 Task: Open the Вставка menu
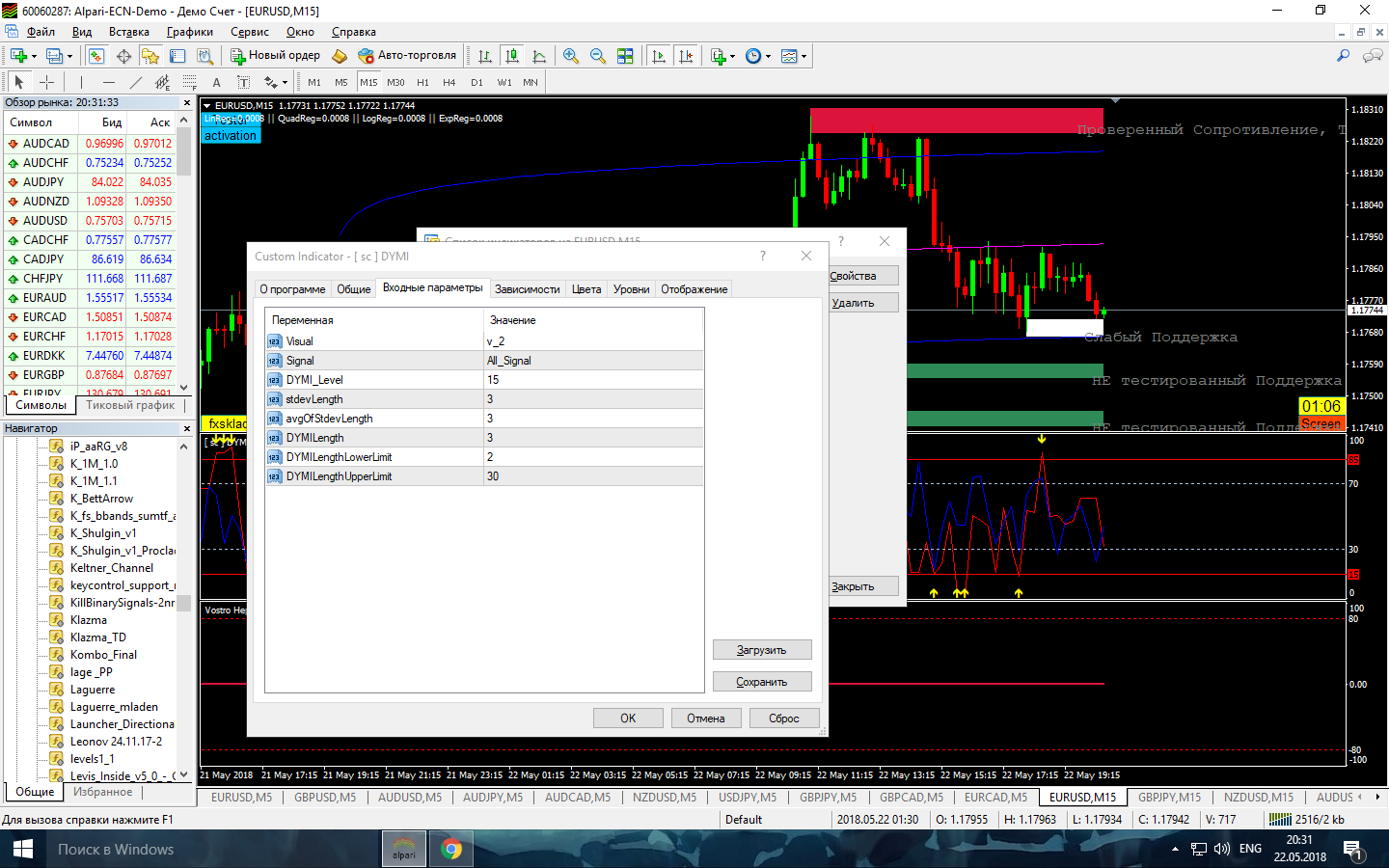pos(129,32)
